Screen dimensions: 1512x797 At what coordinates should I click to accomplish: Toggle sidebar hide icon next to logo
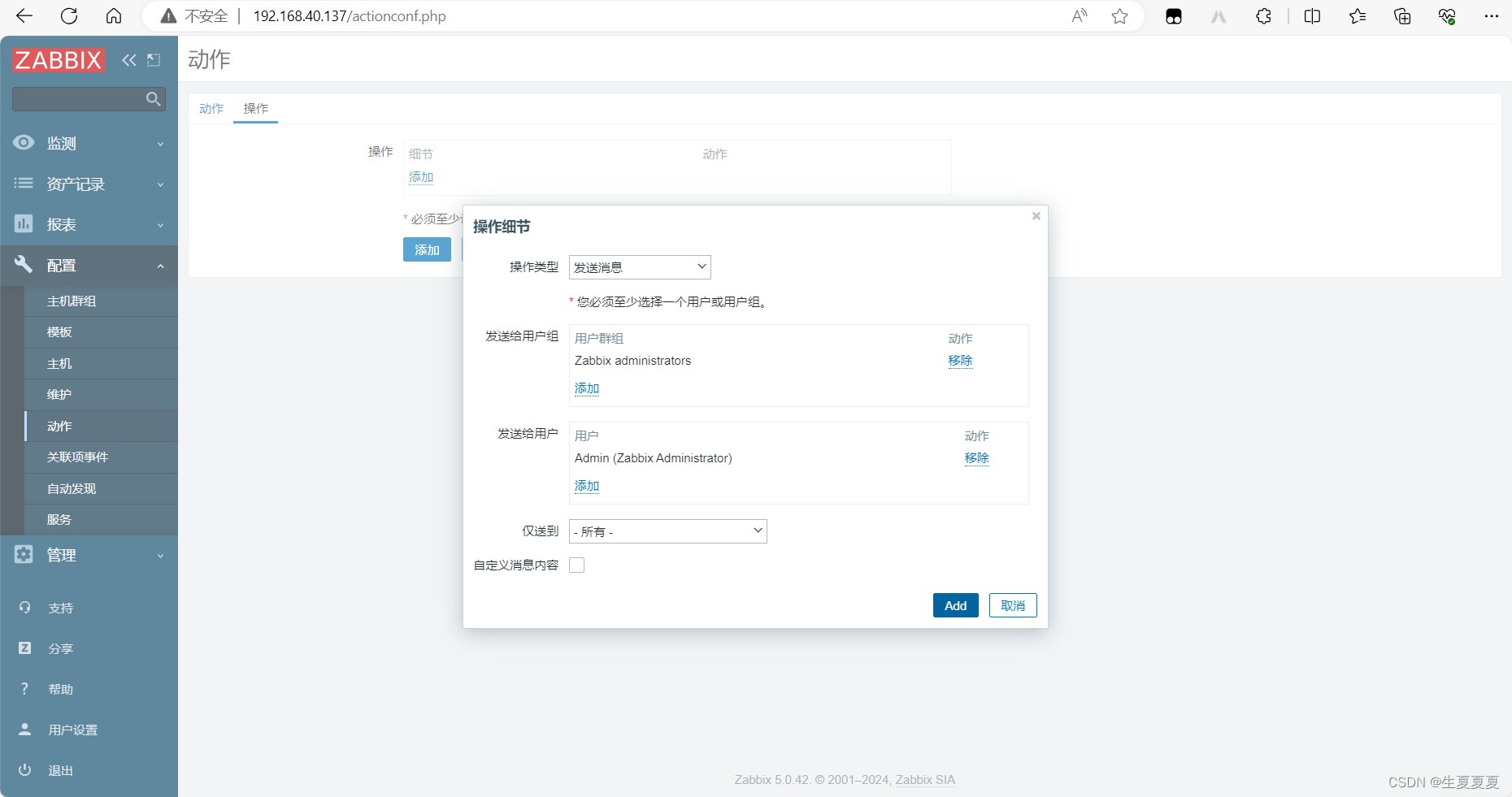154,60
